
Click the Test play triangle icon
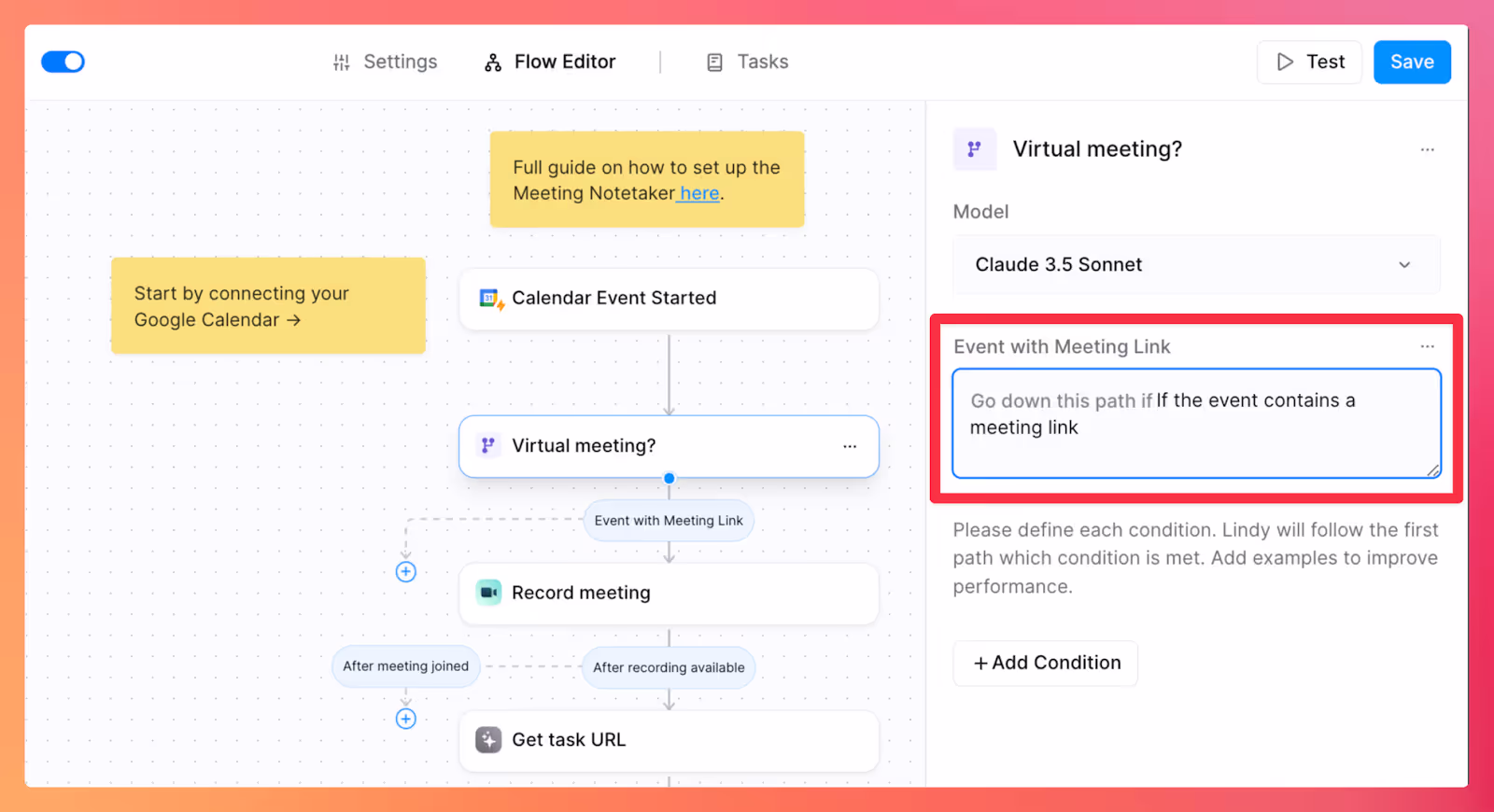coord(1286,62)
